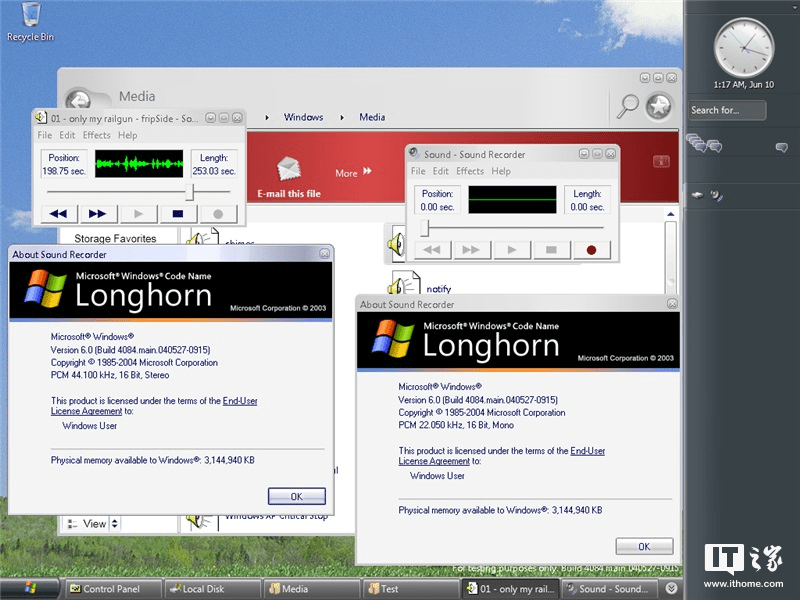
Task: Open the View options at the window bottom
Action: pyautogui.click(x=95, y=523)
